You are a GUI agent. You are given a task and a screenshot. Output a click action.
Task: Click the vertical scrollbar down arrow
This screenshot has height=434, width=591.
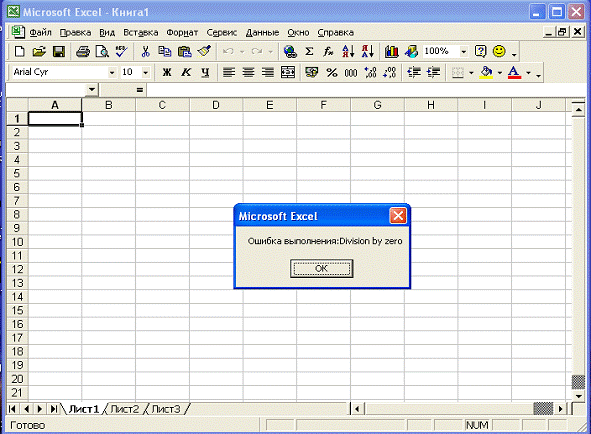point(579,396)
